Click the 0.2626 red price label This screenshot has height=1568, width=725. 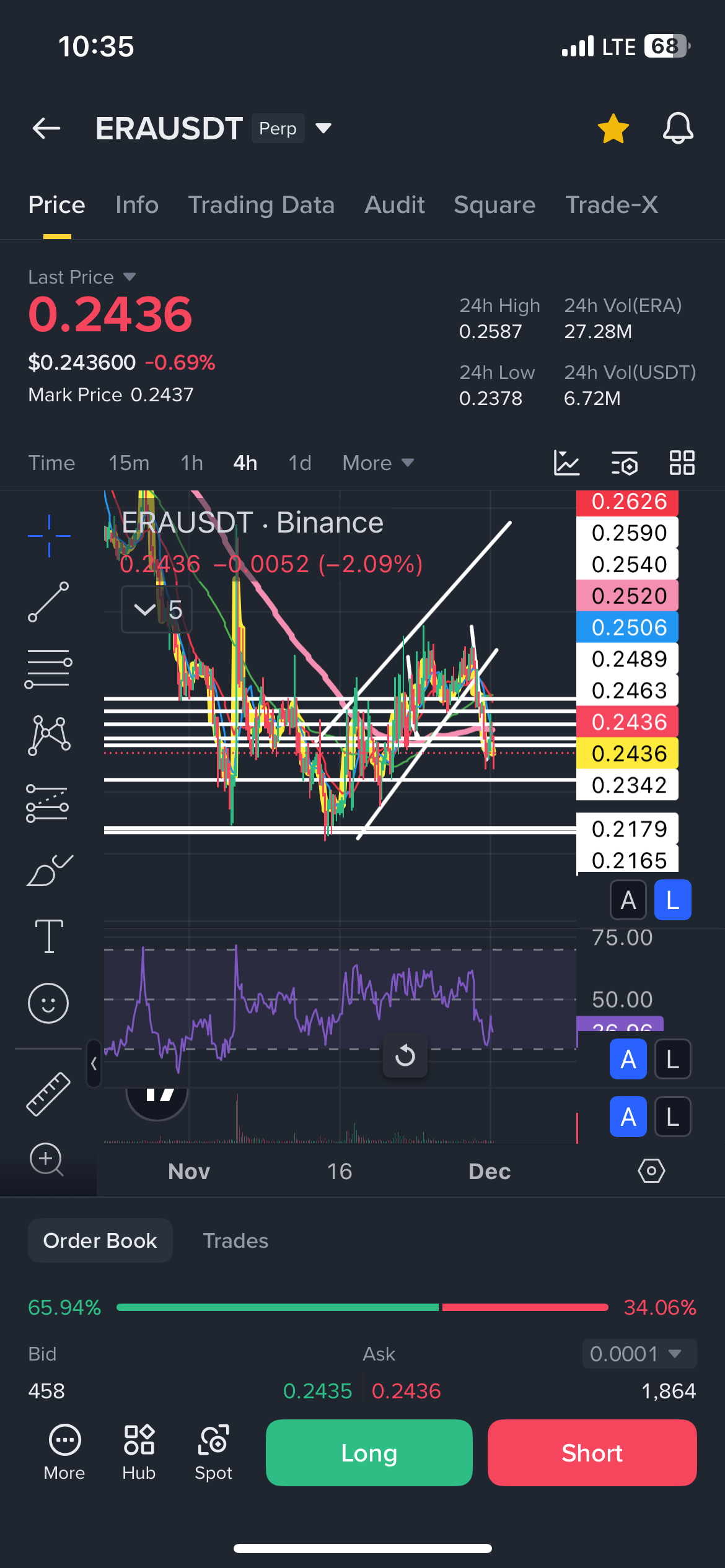click(x=627, y=502)
